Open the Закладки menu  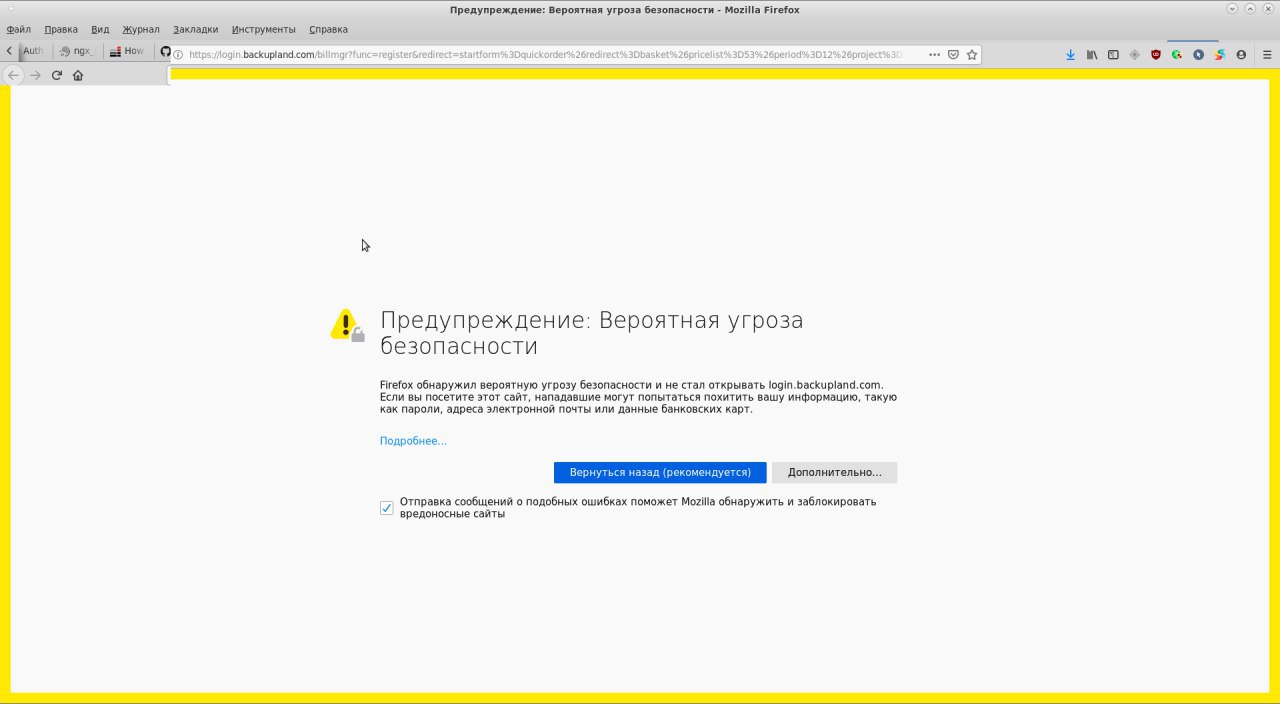(195, 29)
